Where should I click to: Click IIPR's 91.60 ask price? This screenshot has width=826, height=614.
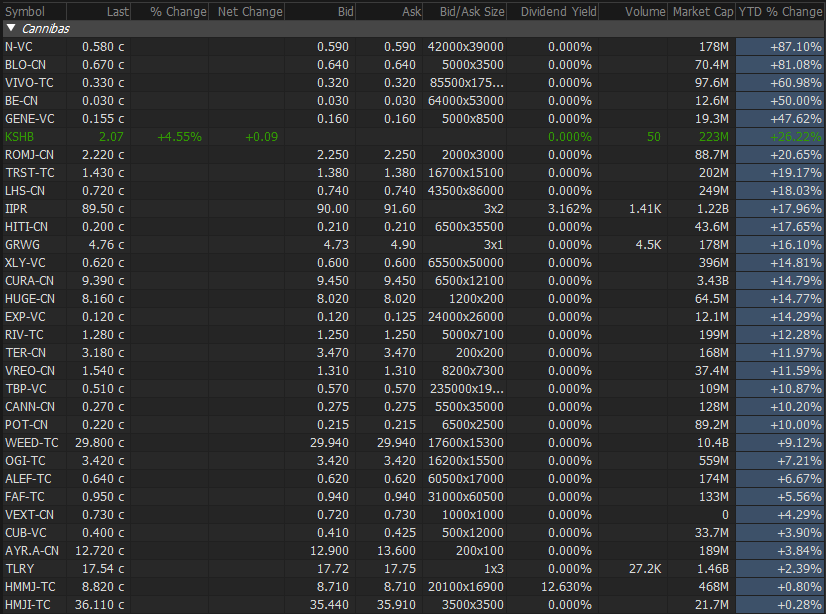pos(399,209)
